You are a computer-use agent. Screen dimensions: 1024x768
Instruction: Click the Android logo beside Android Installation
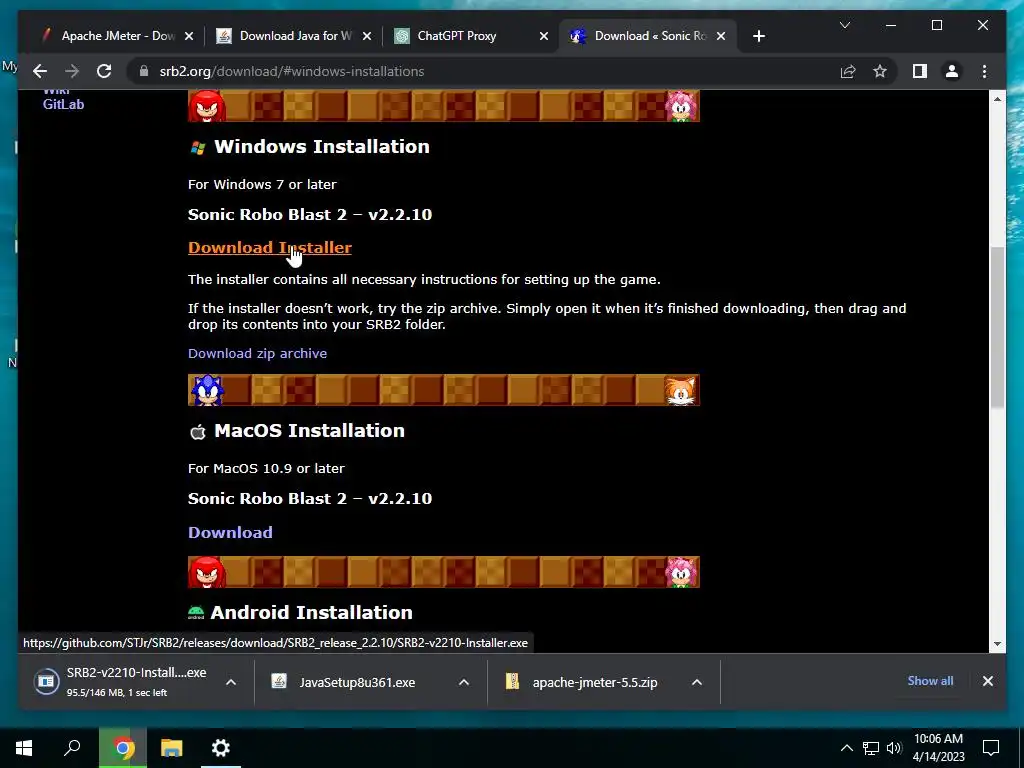pos(196,613)
